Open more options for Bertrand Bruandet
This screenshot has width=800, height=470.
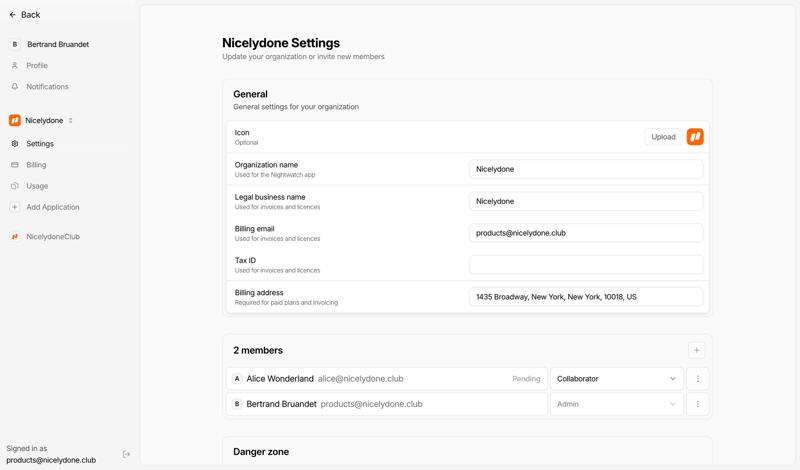697,404
